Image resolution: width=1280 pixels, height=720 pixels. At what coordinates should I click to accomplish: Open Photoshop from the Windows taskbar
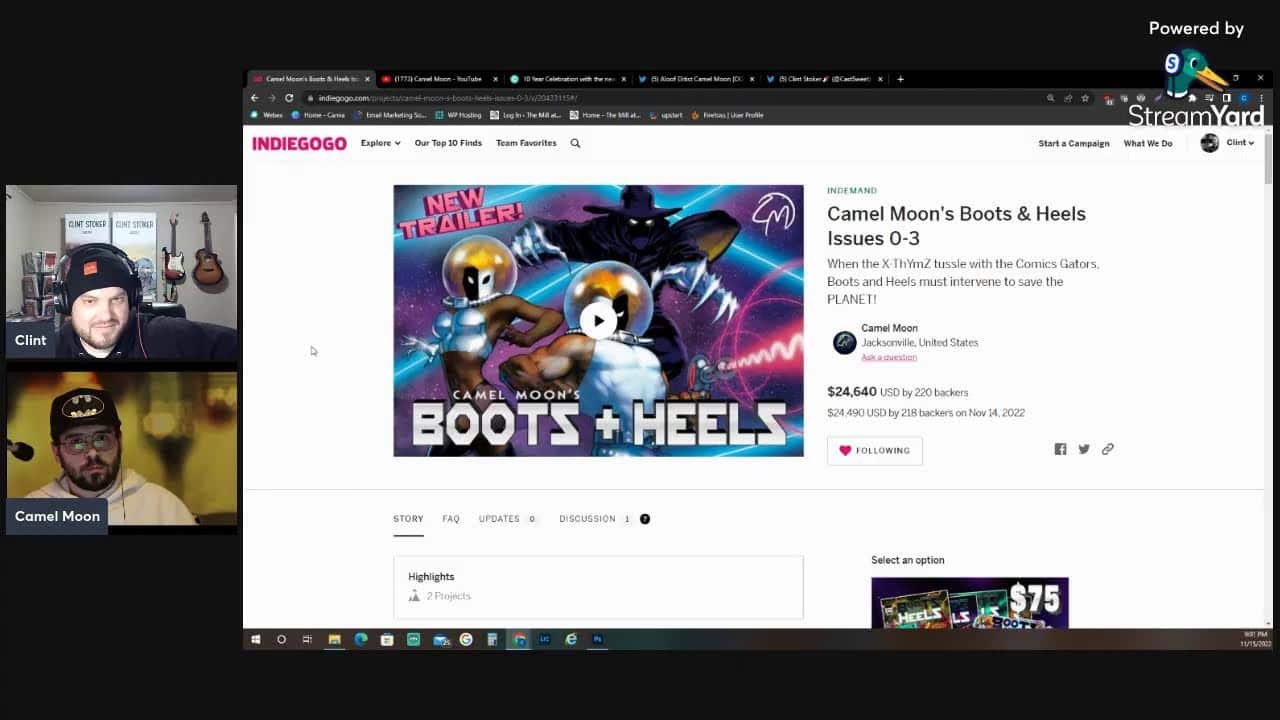click(x=597, y=639)
